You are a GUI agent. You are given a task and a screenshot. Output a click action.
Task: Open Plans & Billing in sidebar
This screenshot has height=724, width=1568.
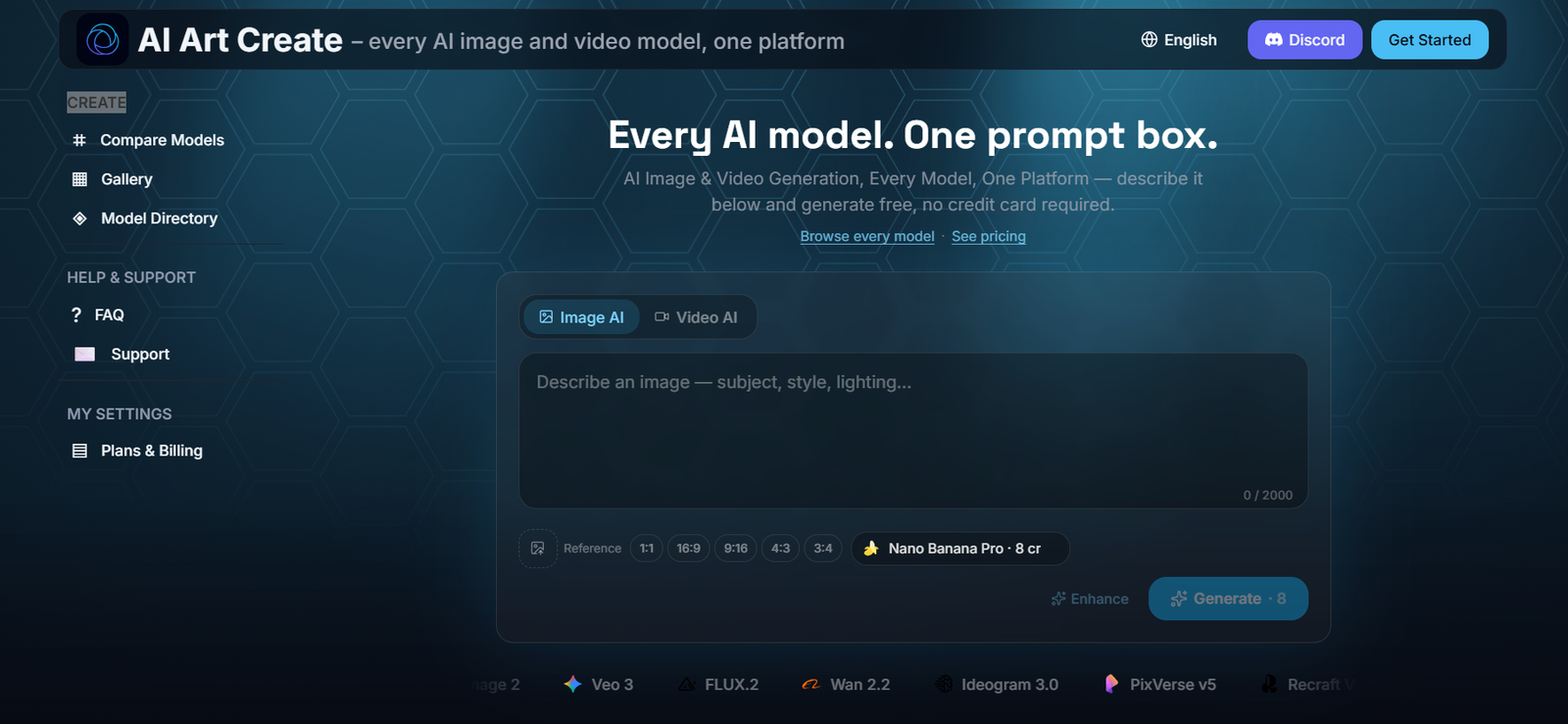coord(151,451)
